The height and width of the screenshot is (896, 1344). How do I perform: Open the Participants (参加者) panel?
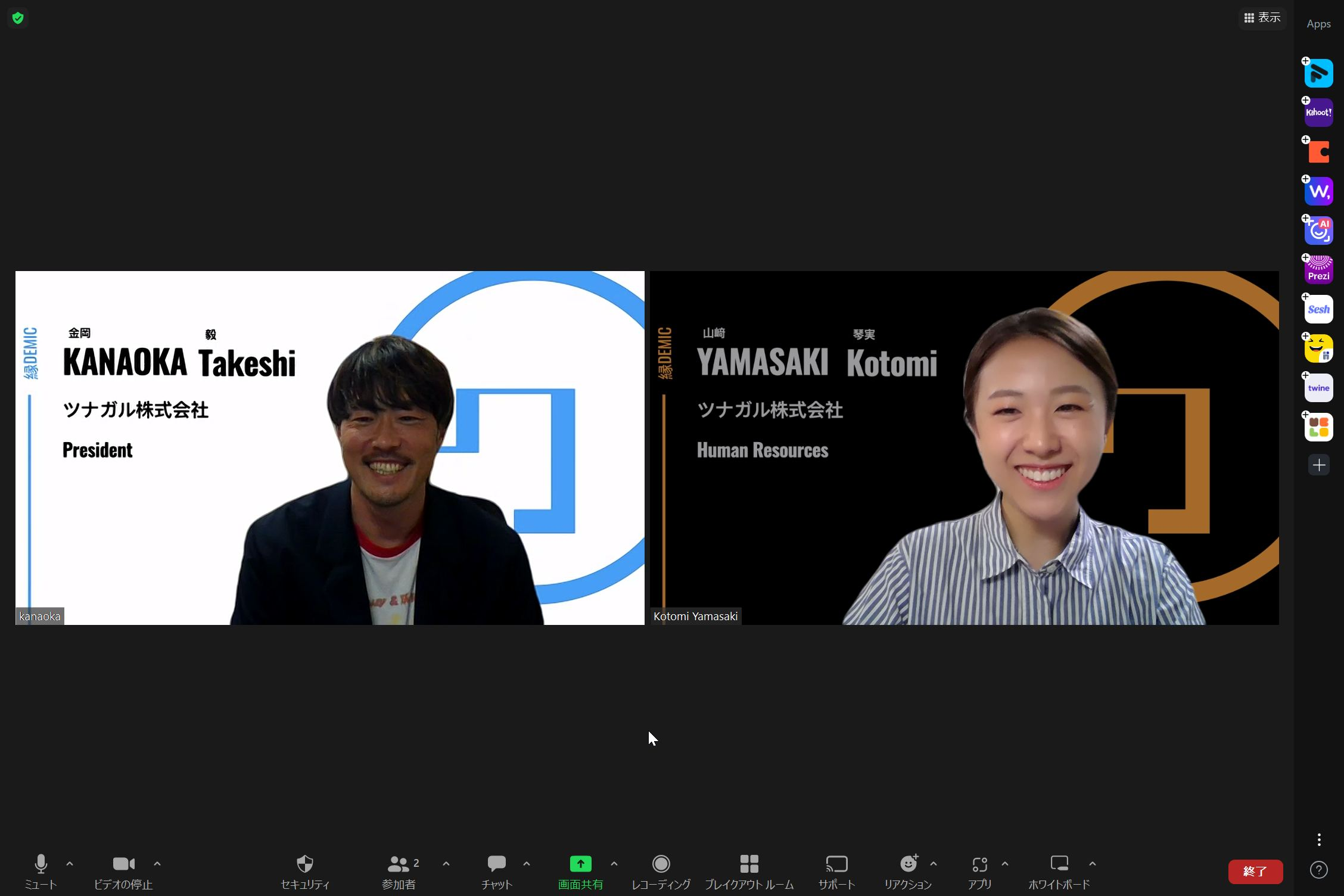point(399,871)
